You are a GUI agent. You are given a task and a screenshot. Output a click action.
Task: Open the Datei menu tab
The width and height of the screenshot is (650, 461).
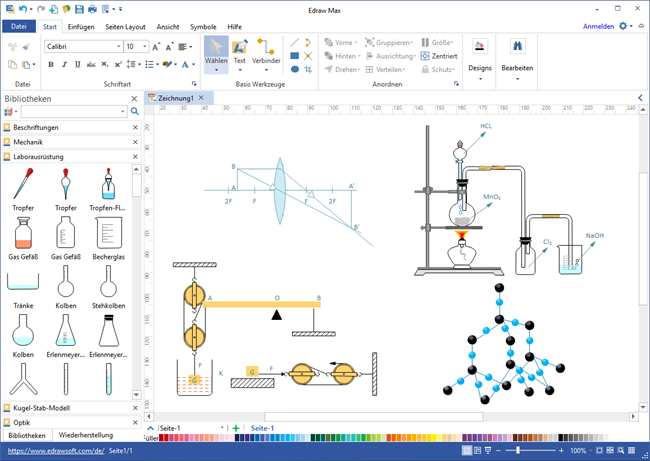tap(19, 26)
